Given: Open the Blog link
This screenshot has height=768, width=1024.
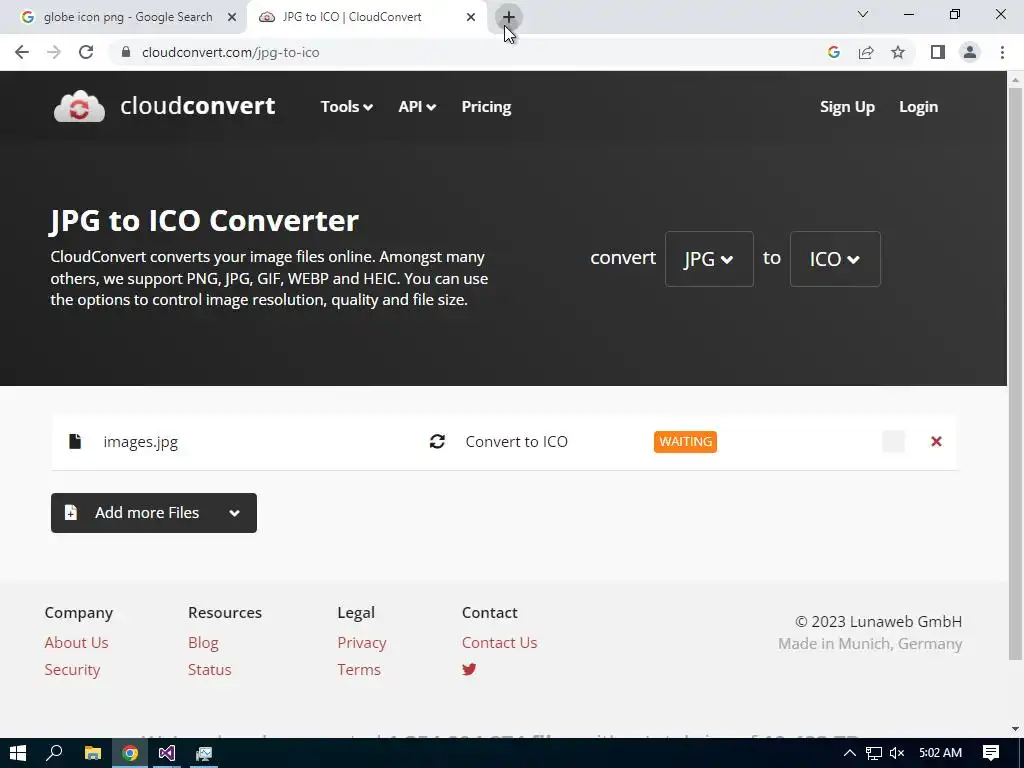Looking at the screenshot, I should (x=203, y=643).
